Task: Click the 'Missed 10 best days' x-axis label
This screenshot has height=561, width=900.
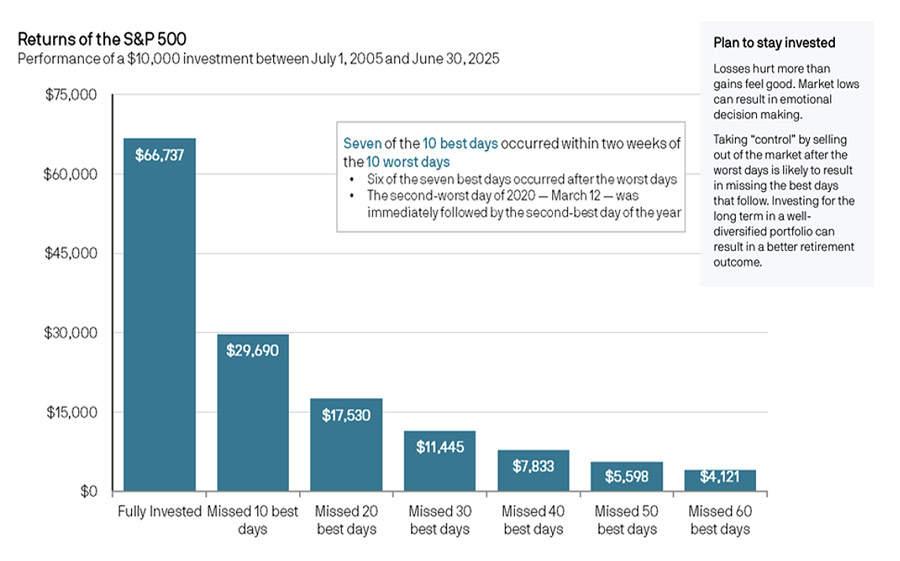Action: coord(252,520)
